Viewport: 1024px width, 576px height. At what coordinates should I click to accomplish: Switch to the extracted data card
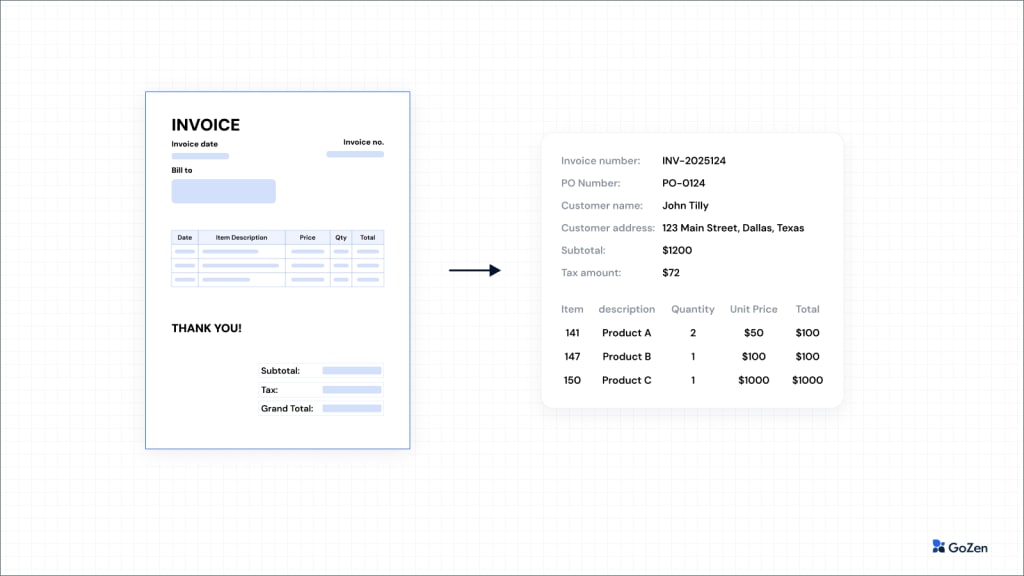coord(692,270)
